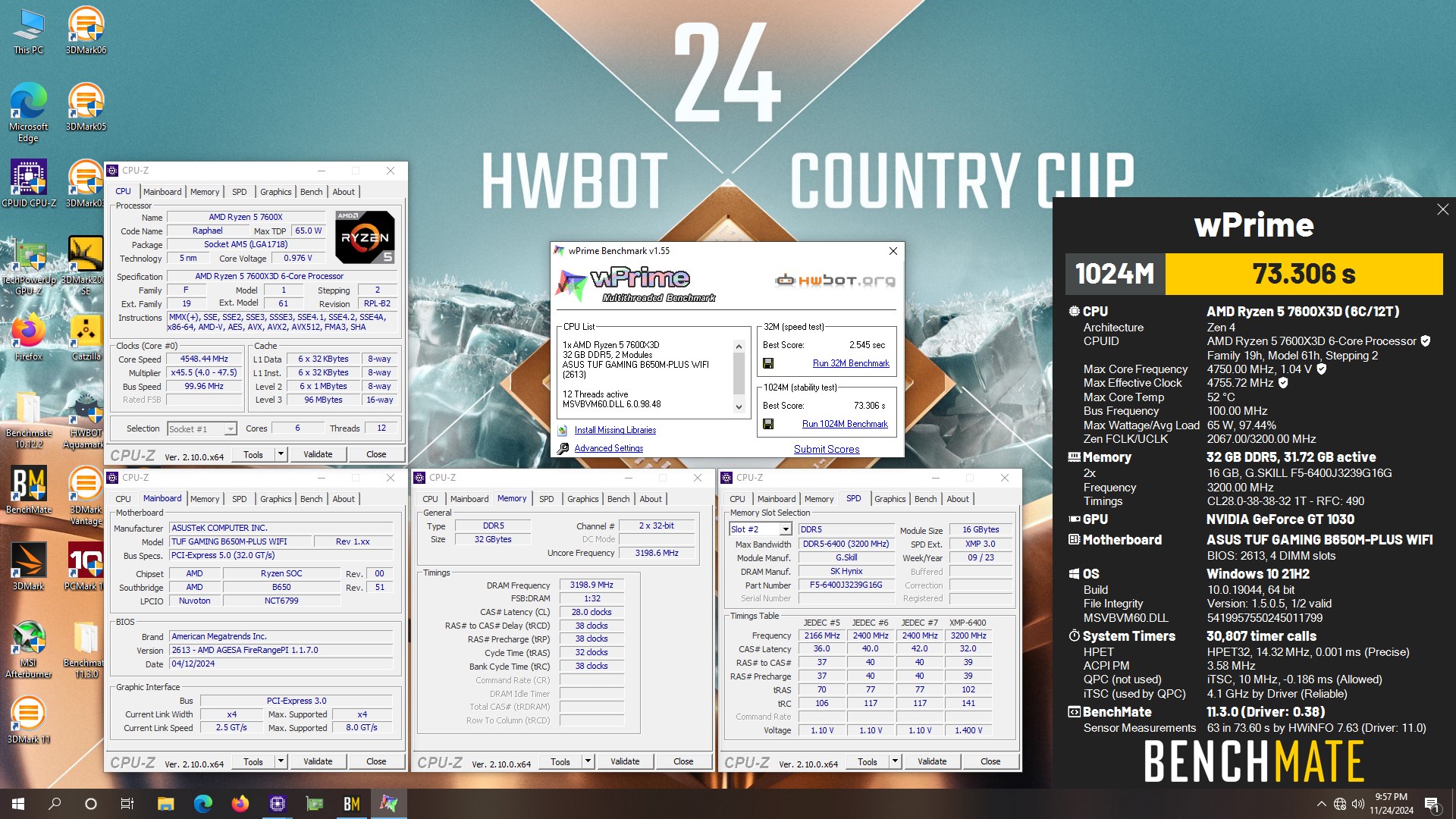The image size is (1456, 819).
Task: Expand Tools dropdown arrow in CPU-Z Memory window
Action: coord(588,761)
